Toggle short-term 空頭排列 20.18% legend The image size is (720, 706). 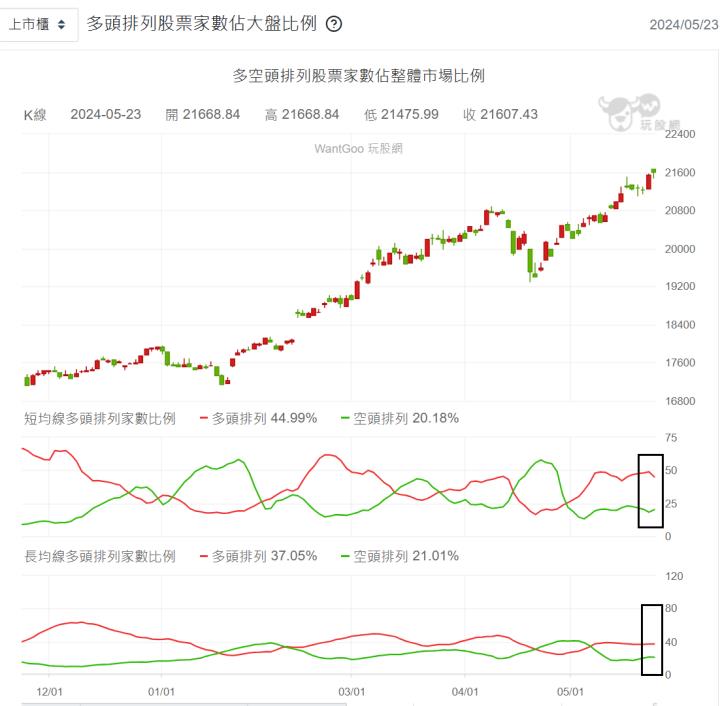pos(400,418)
